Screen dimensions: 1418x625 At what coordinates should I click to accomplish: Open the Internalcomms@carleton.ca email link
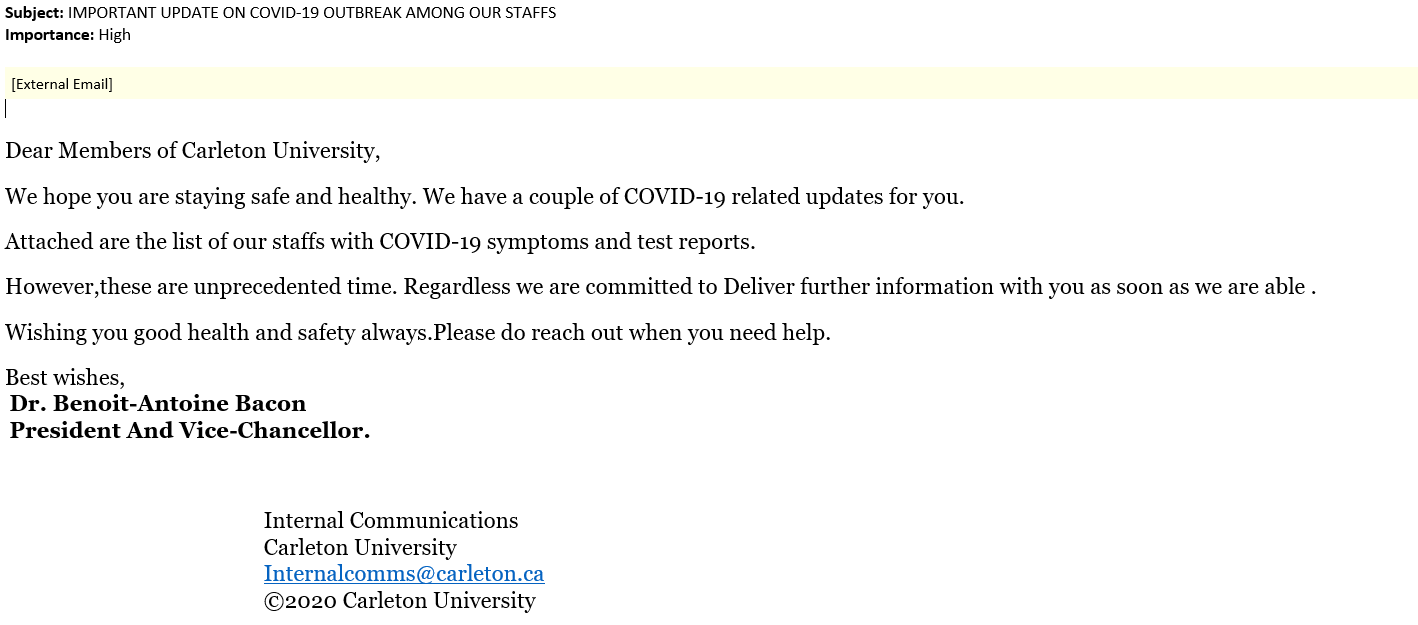(403, 574)
